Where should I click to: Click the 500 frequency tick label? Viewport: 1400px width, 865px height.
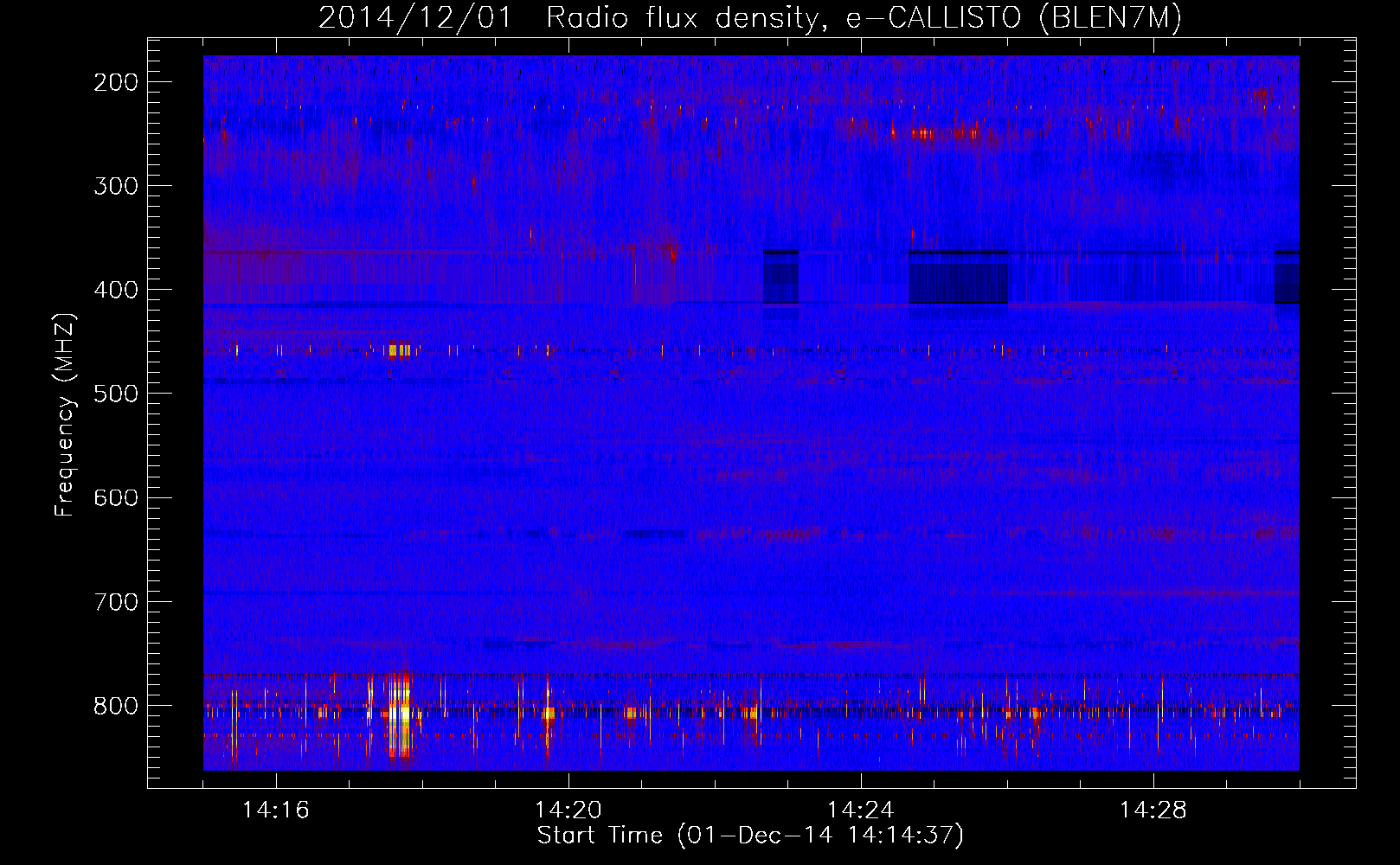[x=116, y=394]
